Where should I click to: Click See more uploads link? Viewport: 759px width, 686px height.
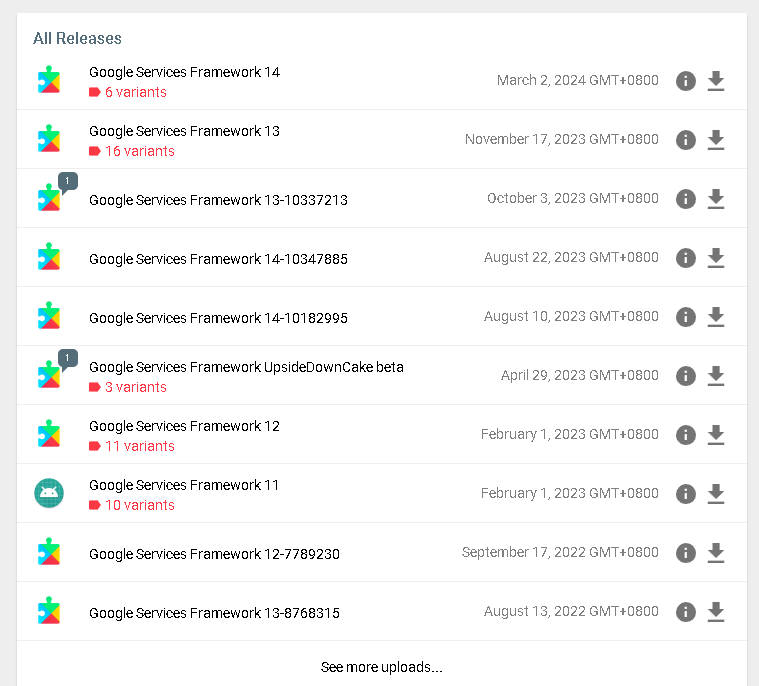[x=381, y=667]
